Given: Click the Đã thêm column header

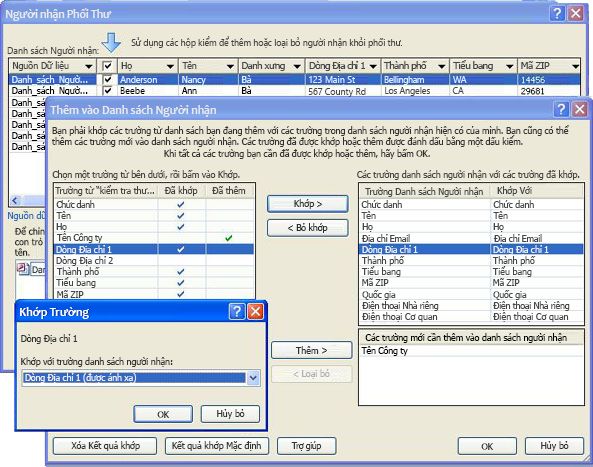Looking at the screenshot, I should click(x=229, y=191).
